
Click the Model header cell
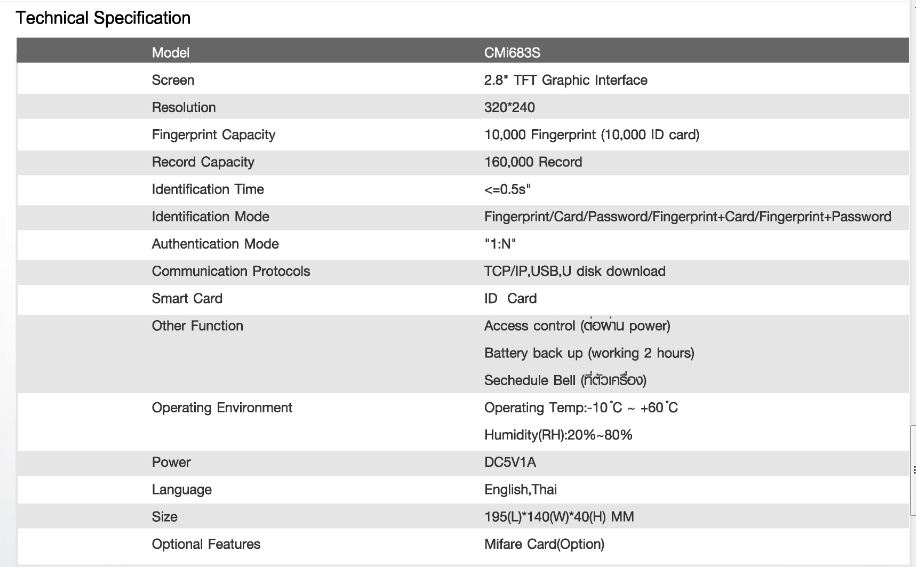[171, 52]
